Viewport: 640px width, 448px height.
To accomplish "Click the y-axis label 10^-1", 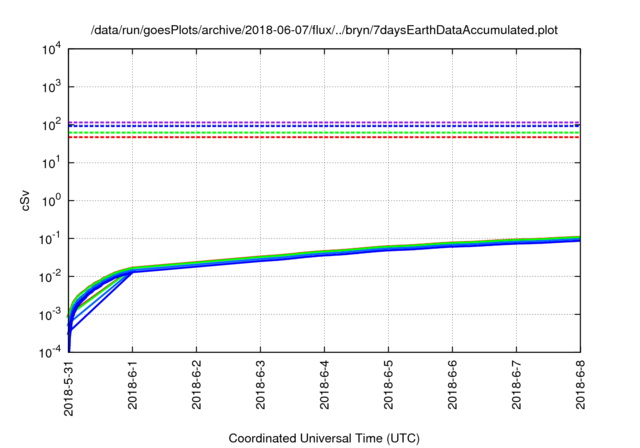I will click(x=50, y=238).
